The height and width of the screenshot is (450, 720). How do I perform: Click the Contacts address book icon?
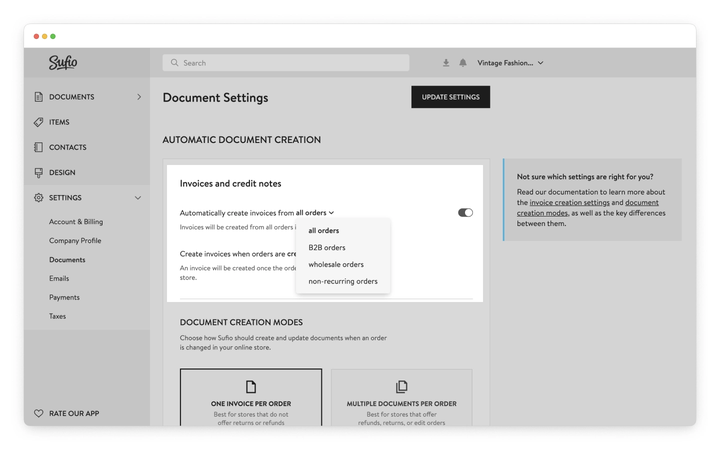[39, 147]
